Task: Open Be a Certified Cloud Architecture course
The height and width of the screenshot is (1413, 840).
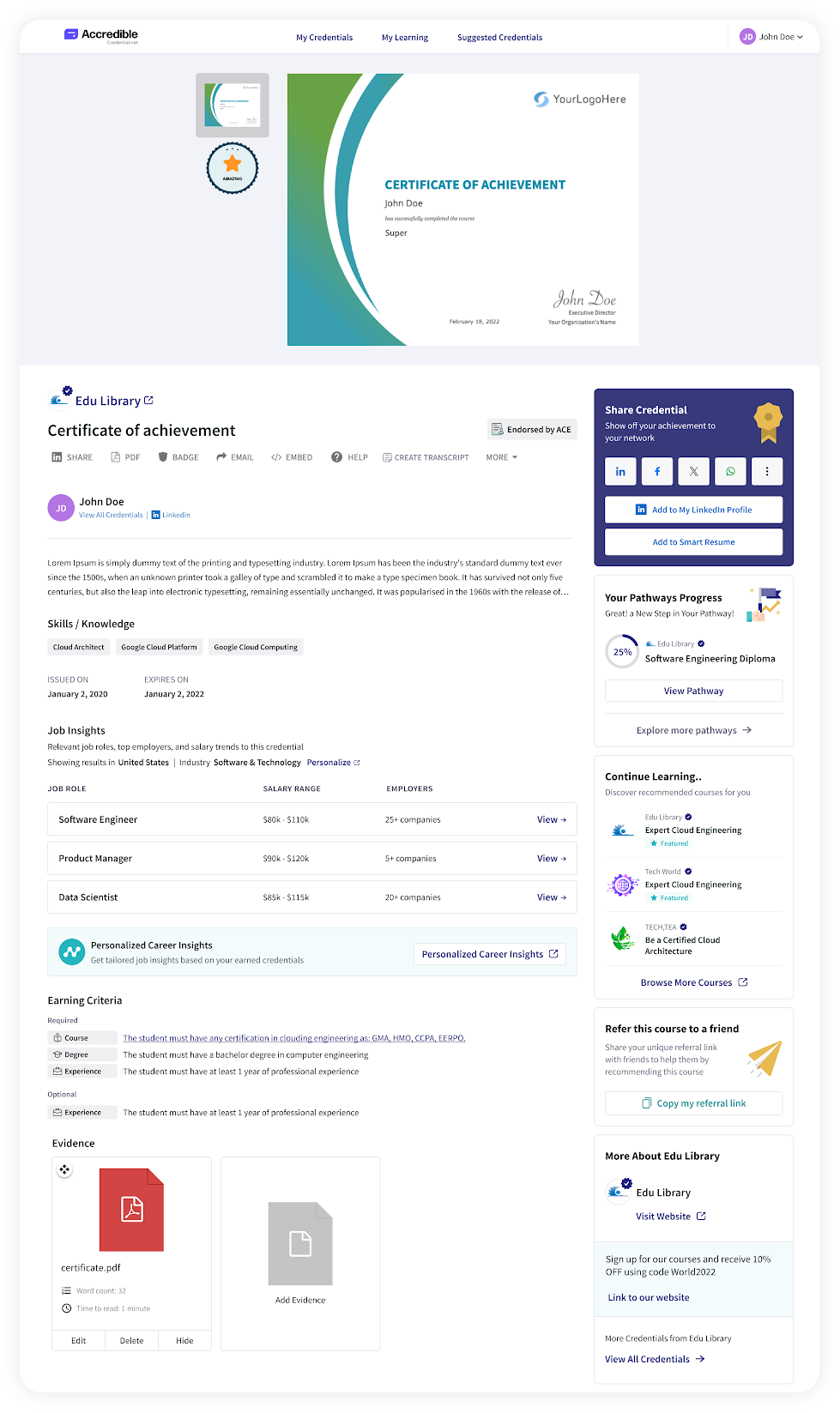Action: [683, 945]
